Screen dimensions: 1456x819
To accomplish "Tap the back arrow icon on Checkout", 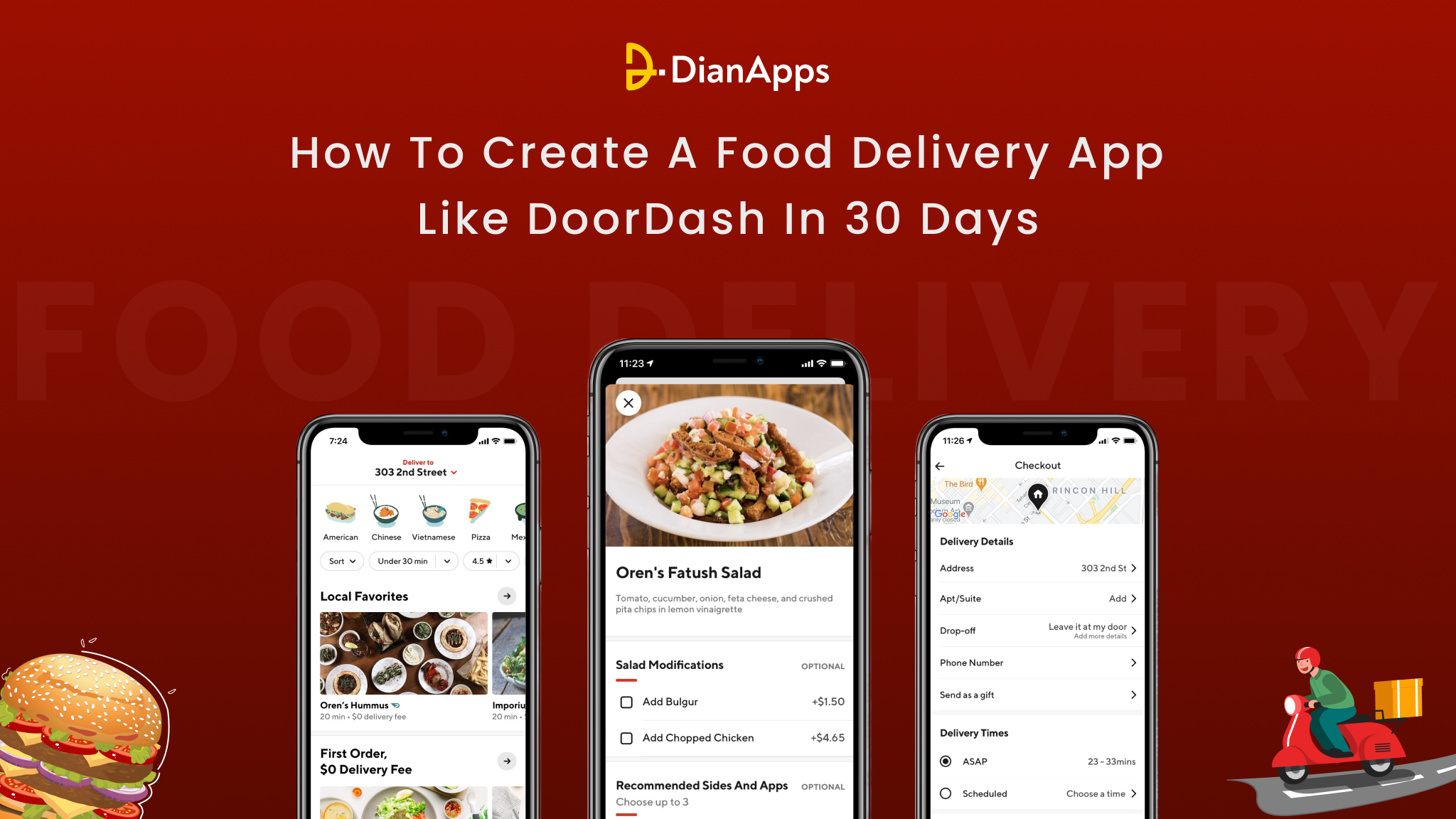I will coord(939,466).
